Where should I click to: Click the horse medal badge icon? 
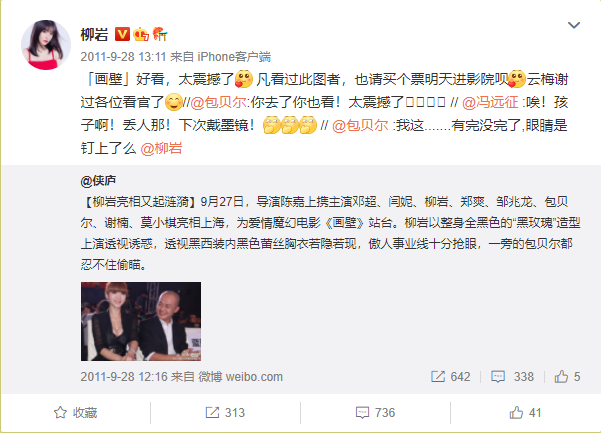click(160, 34)
